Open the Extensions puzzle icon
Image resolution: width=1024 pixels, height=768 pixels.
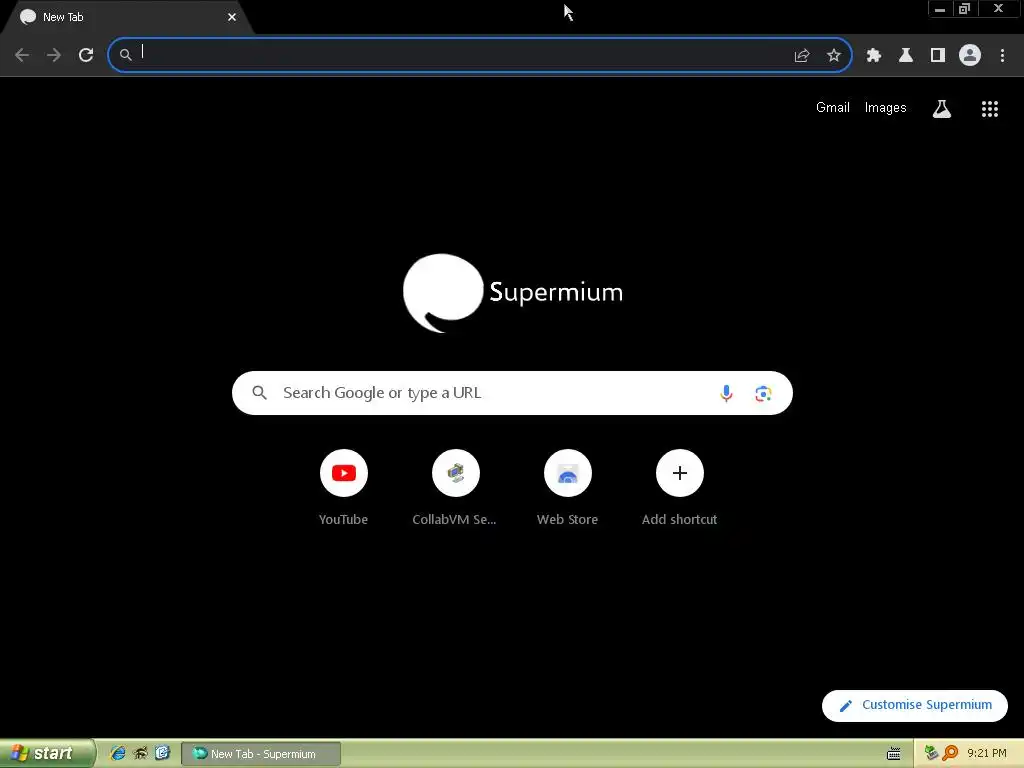pos(874,56)
